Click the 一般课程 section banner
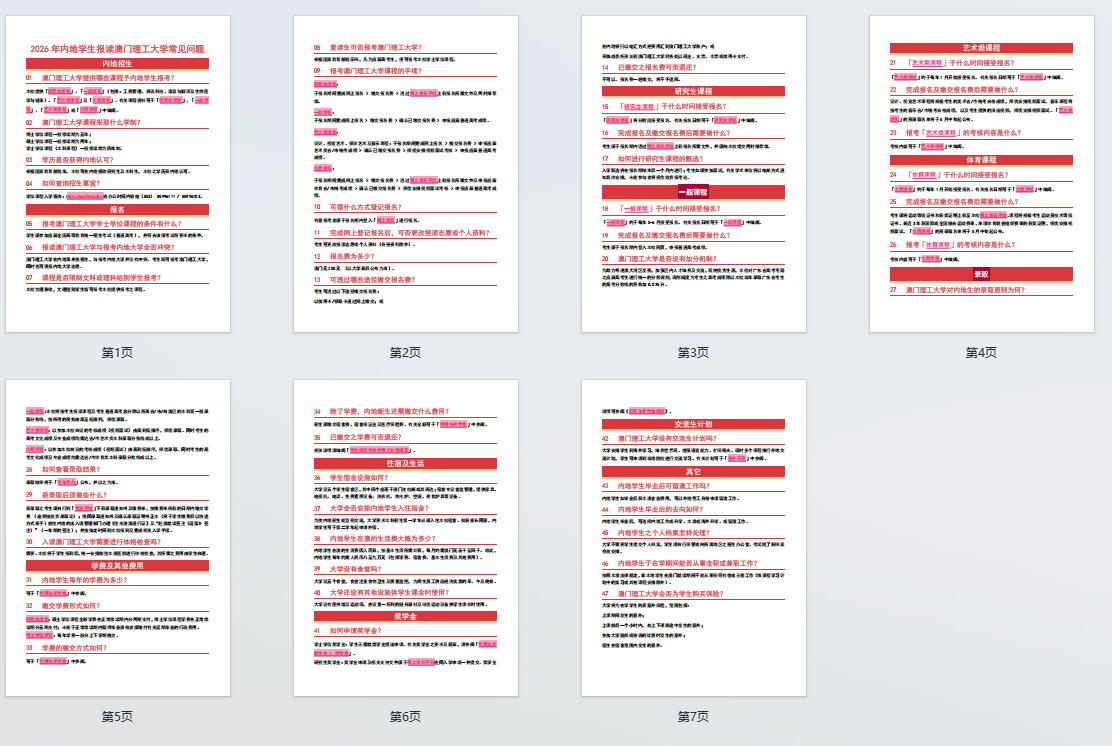 [693, 192]
